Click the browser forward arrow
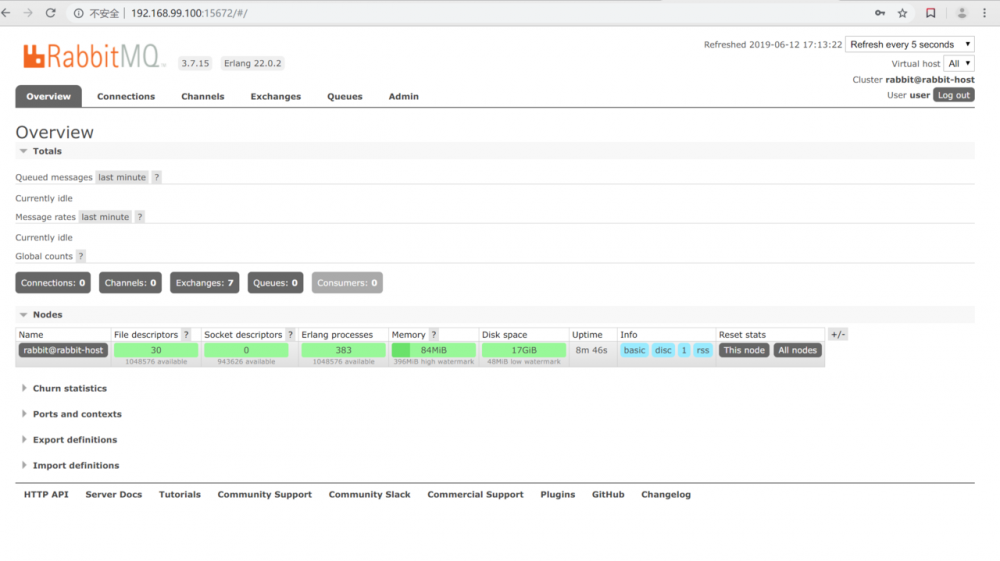1000x561 pixels. point(28,13)
